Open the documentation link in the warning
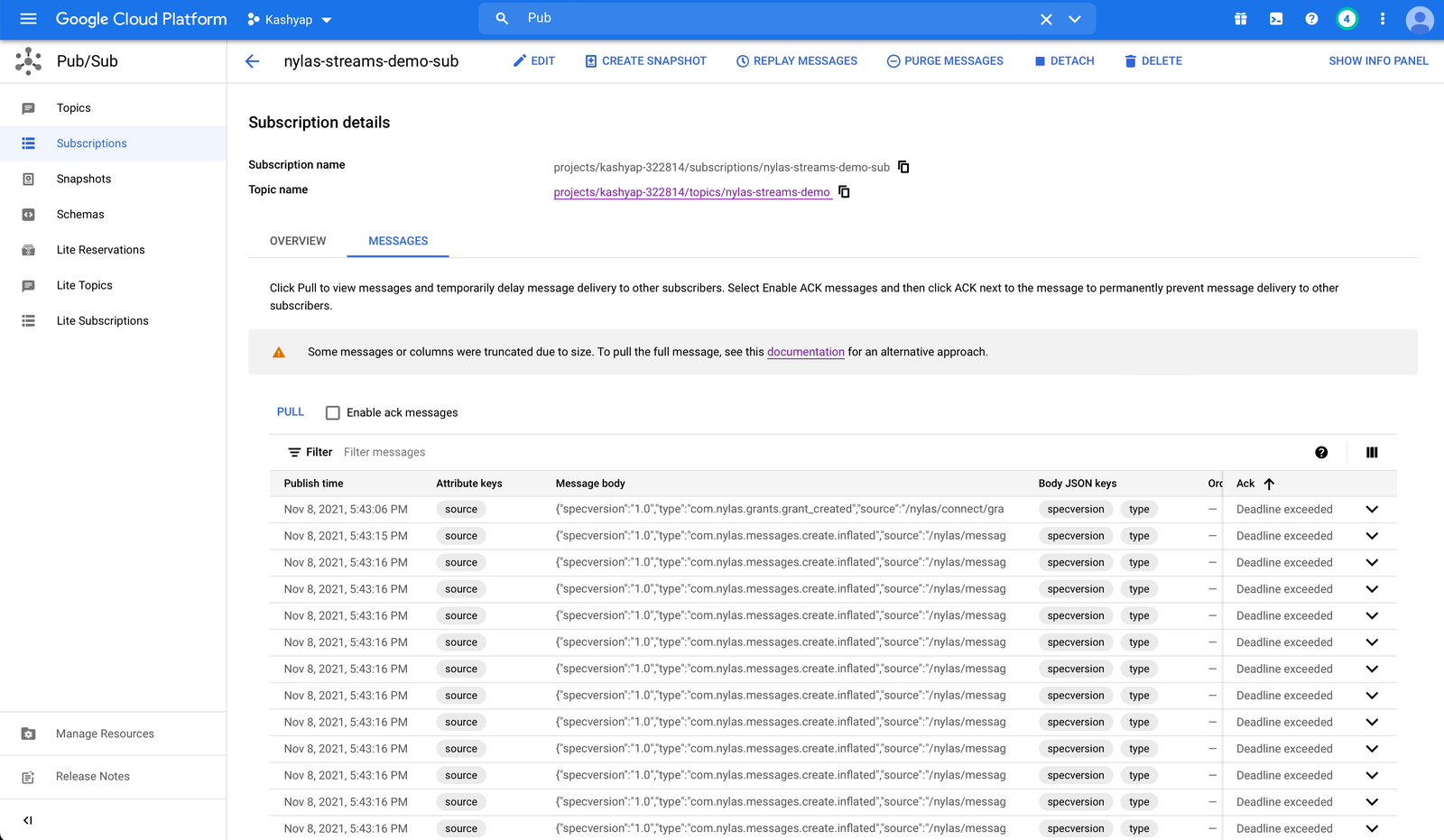 [805, 352]
